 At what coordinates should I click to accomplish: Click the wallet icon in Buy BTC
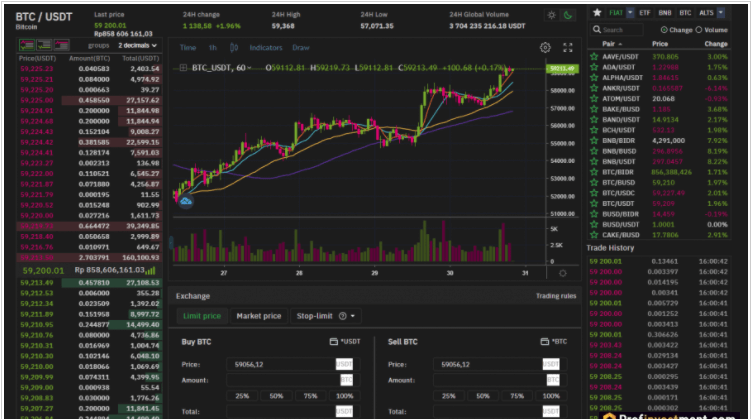[333, 343]
